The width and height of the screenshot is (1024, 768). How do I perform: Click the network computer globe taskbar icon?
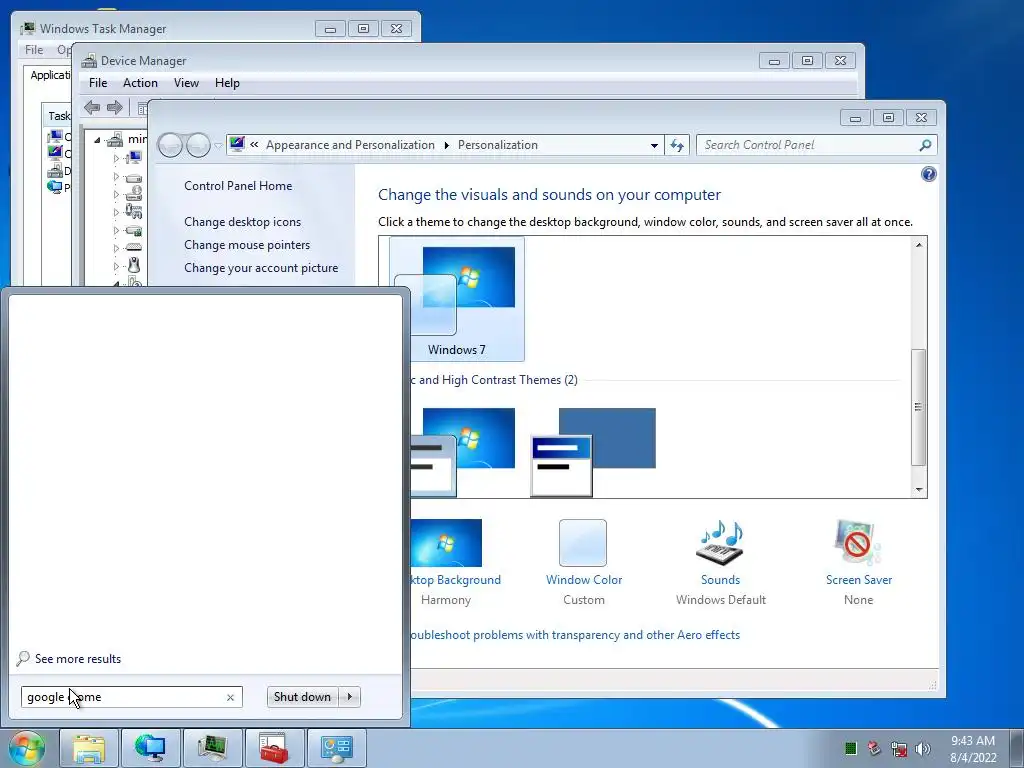click(150, 748)
